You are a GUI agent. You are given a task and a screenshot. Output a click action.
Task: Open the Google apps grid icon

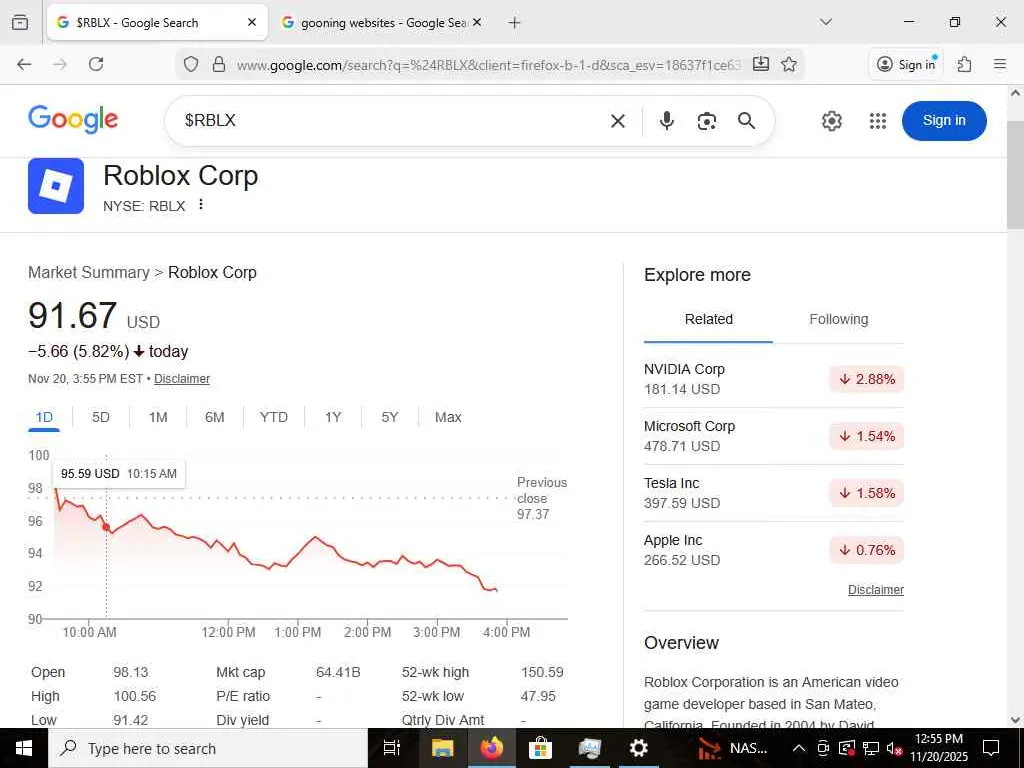coord(878,121)
